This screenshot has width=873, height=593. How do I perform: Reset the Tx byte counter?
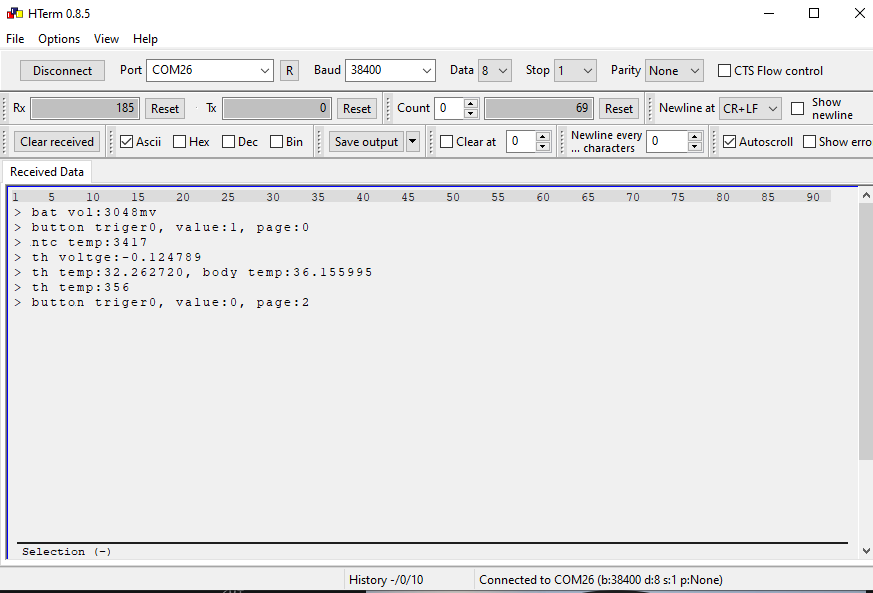point(357,109)
